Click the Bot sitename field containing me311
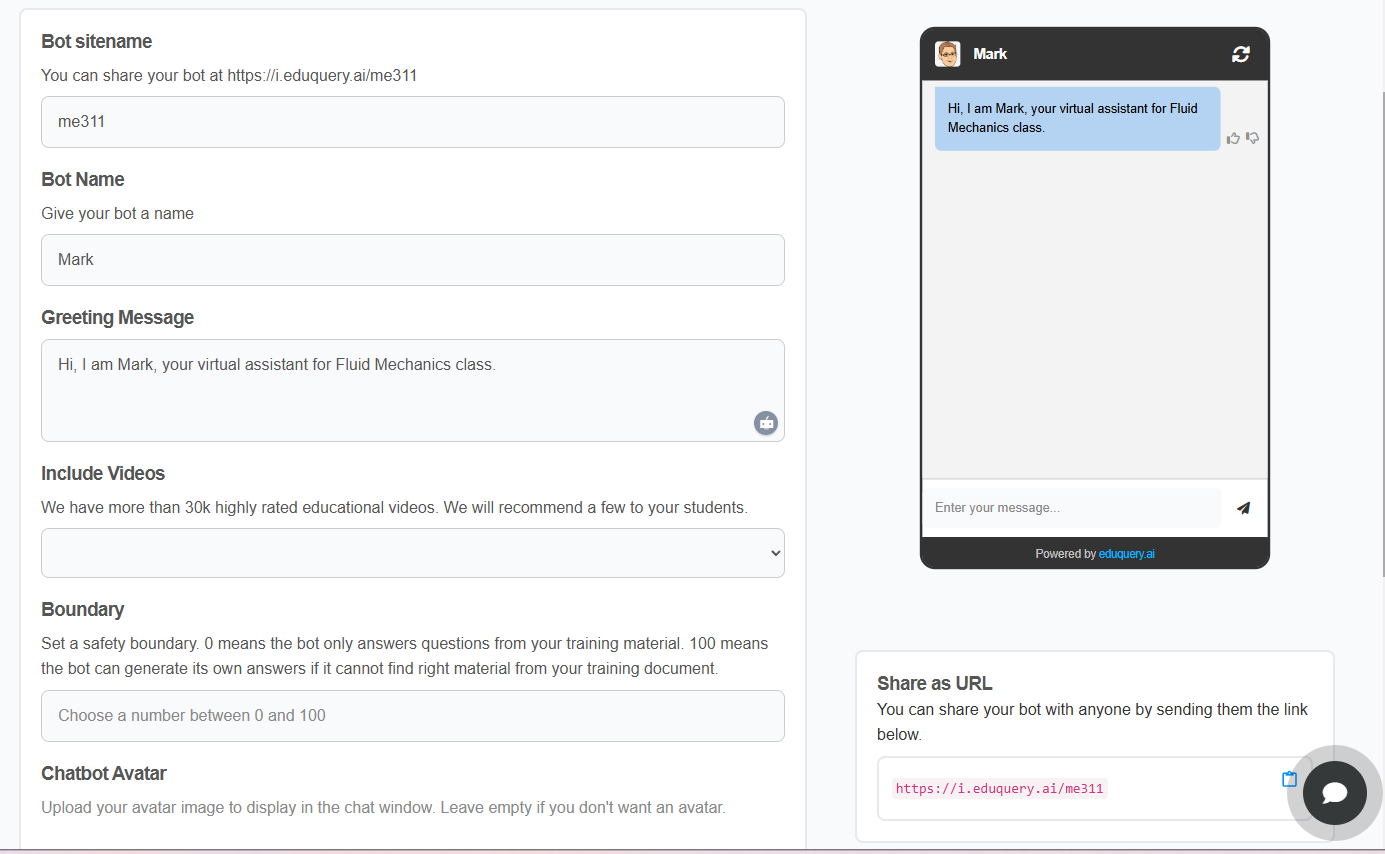 pos(412,122)
